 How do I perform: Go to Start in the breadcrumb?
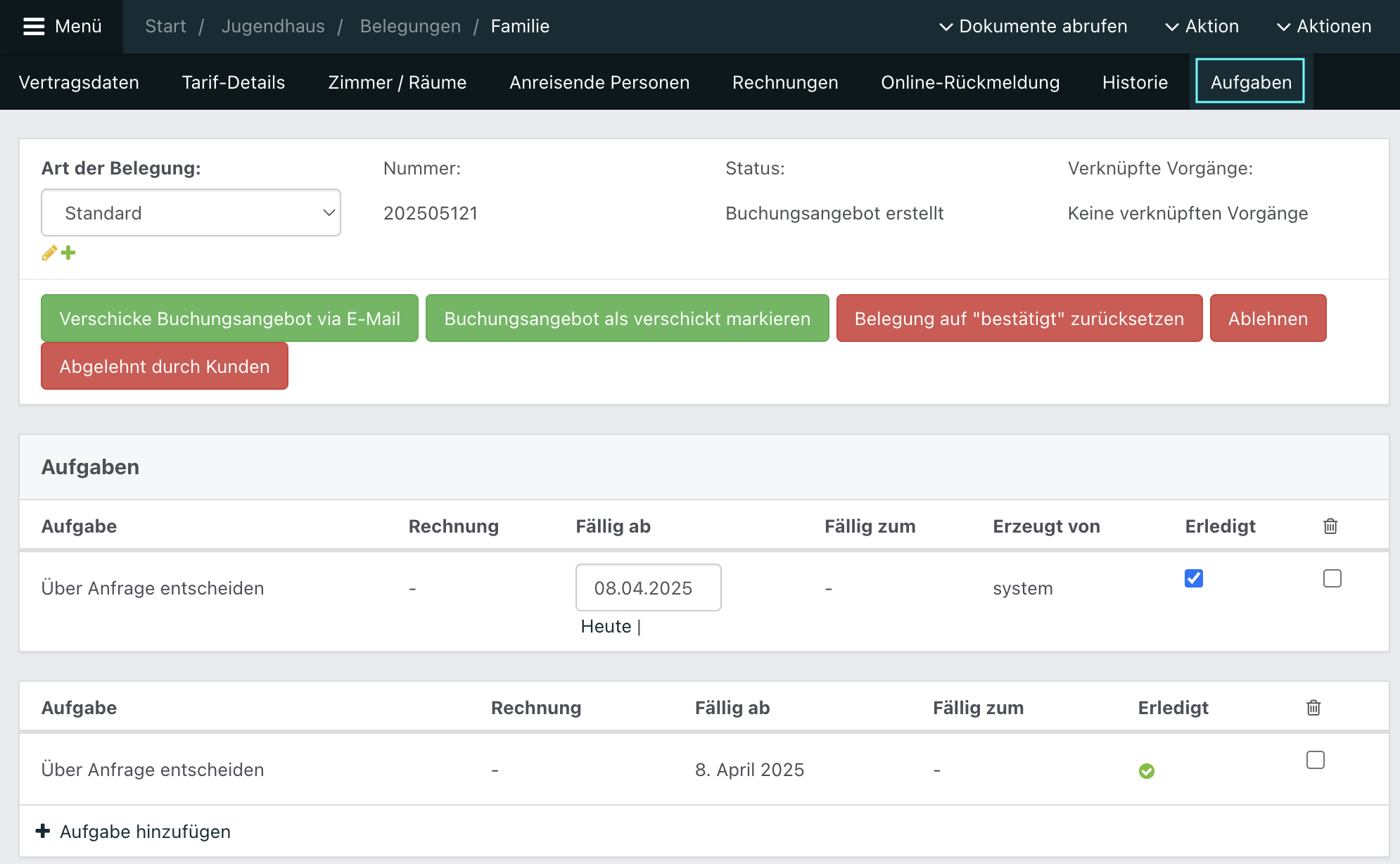[165, 26]
